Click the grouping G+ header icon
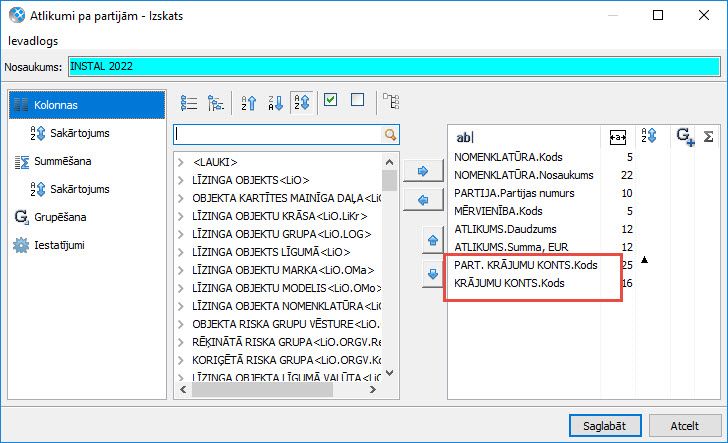The image size is (728, 443). pyautogui.click(x=685, y=137)
